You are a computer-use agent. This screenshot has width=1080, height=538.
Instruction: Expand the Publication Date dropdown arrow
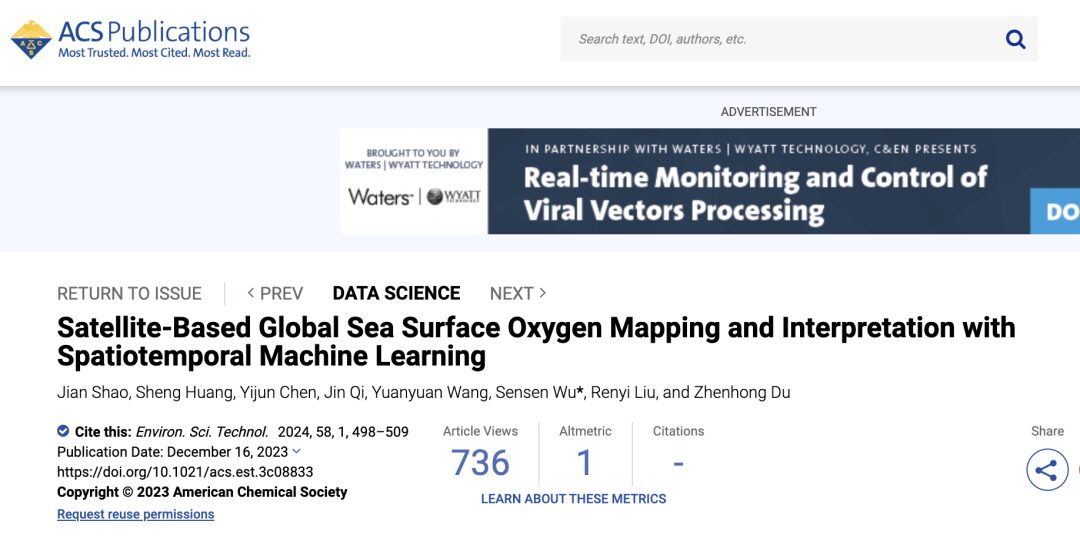tap(296, 452)
